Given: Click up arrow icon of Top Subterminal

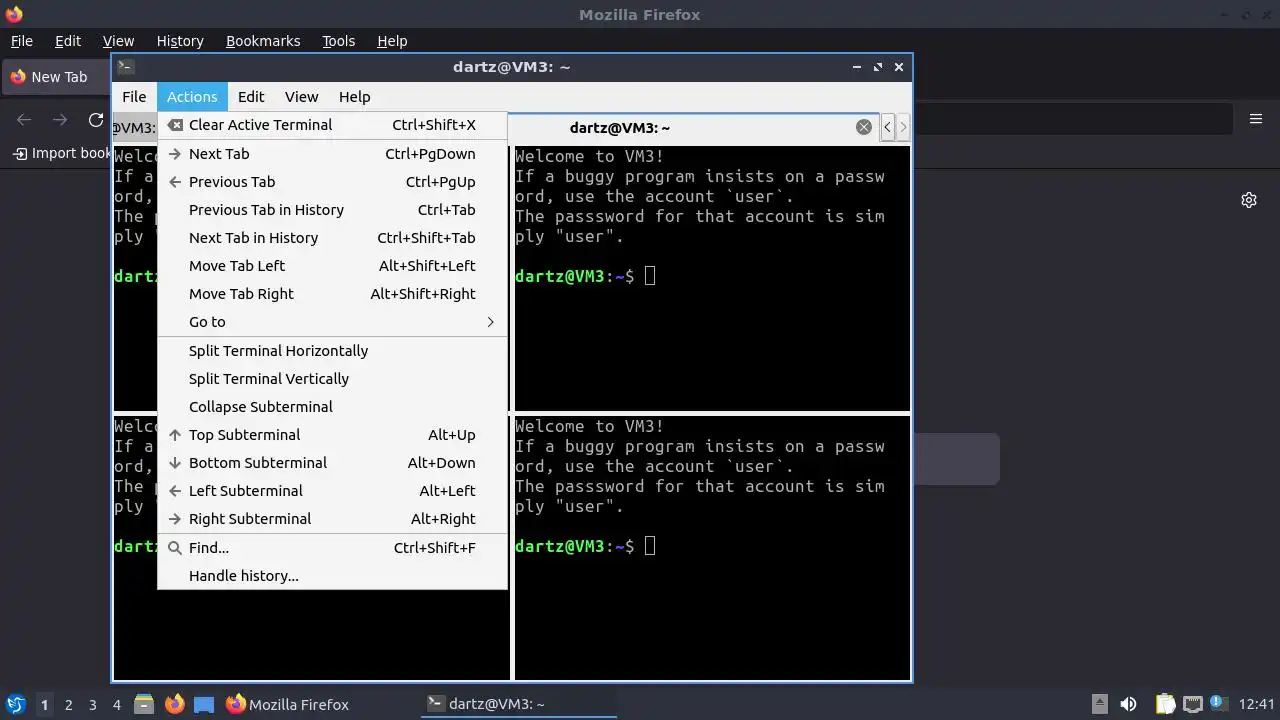Looking at the screenshot, I should pos(175,435).
